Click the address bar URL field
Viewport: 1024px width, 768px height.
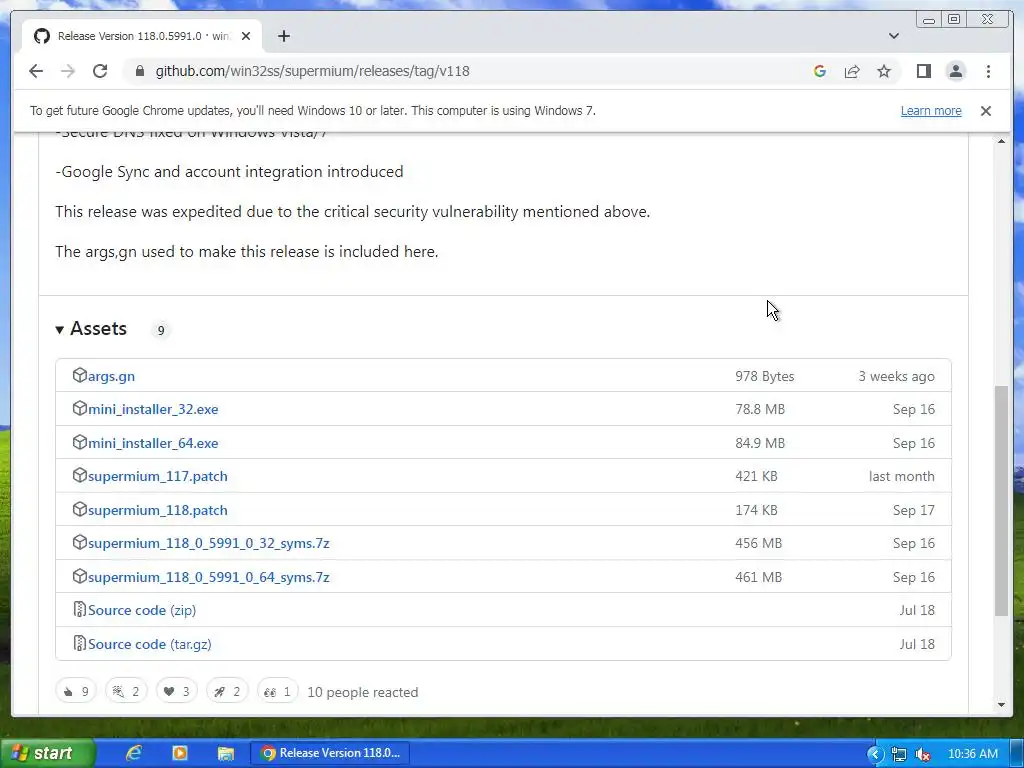pyautogui.click(x=467, y=71)
